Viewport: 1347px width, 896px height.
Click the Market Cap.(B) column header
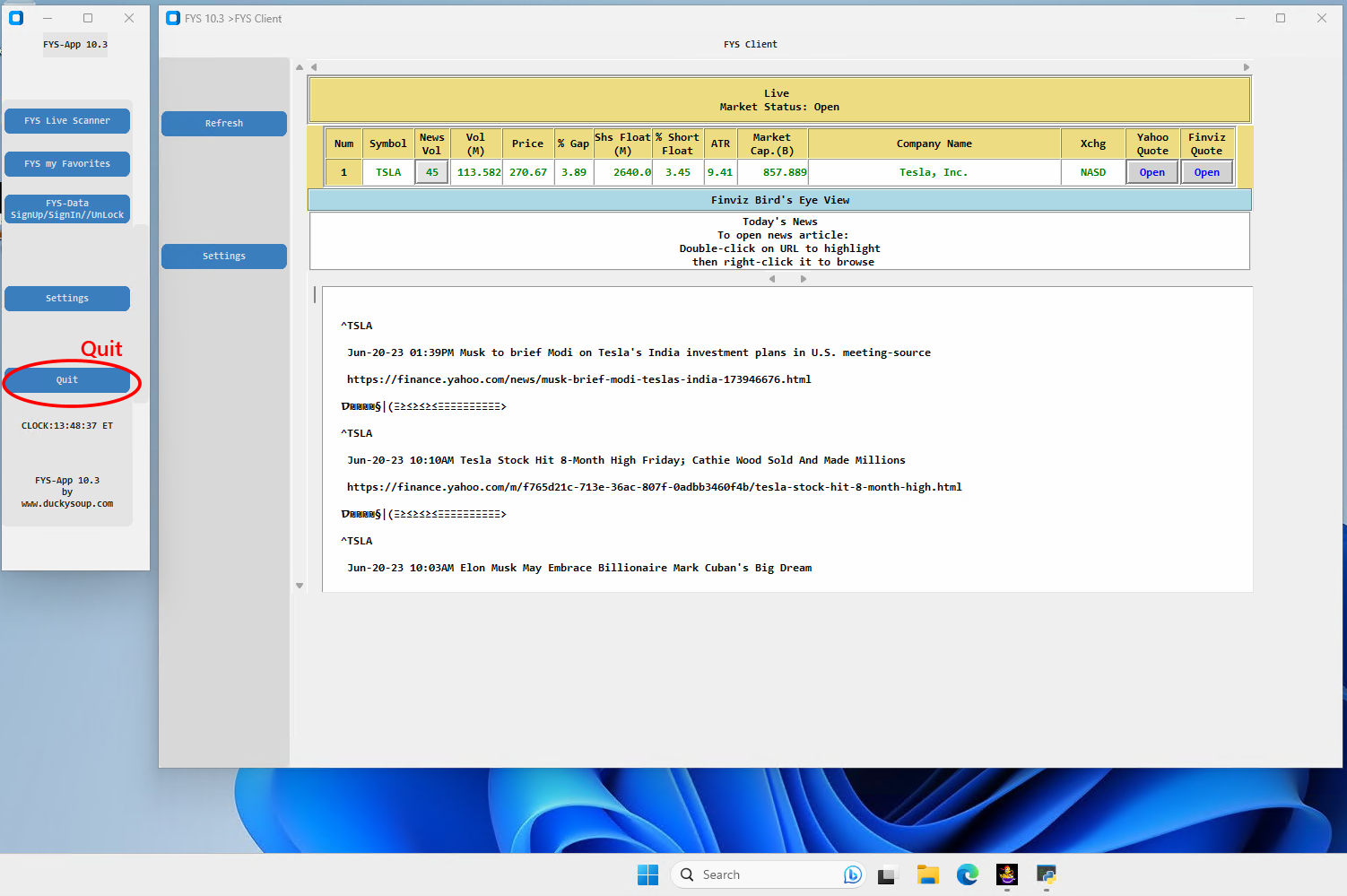772,144
